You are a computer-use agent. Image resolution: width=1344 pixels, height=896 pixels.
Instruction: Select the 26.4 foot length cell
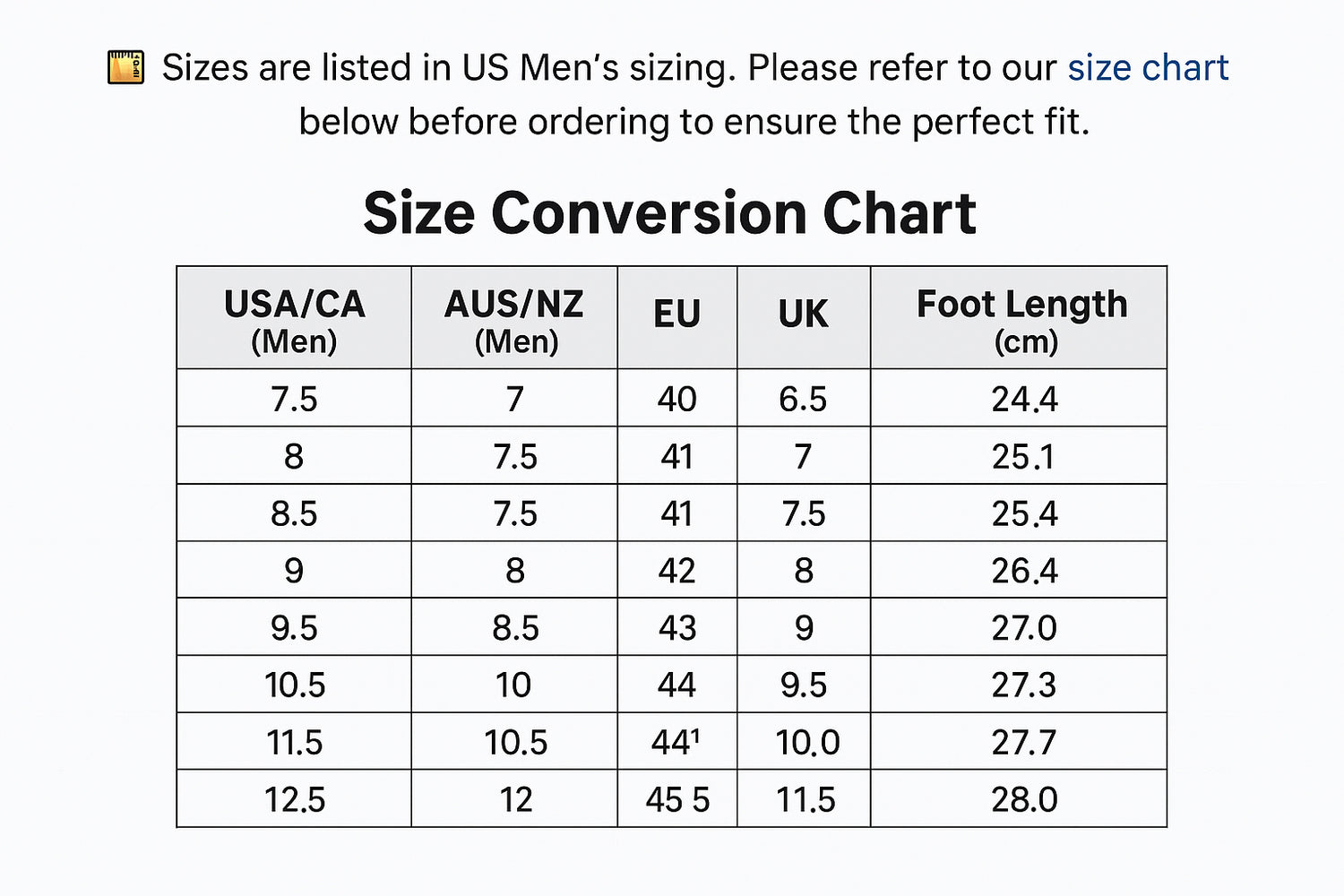(x=1024, y=571)
